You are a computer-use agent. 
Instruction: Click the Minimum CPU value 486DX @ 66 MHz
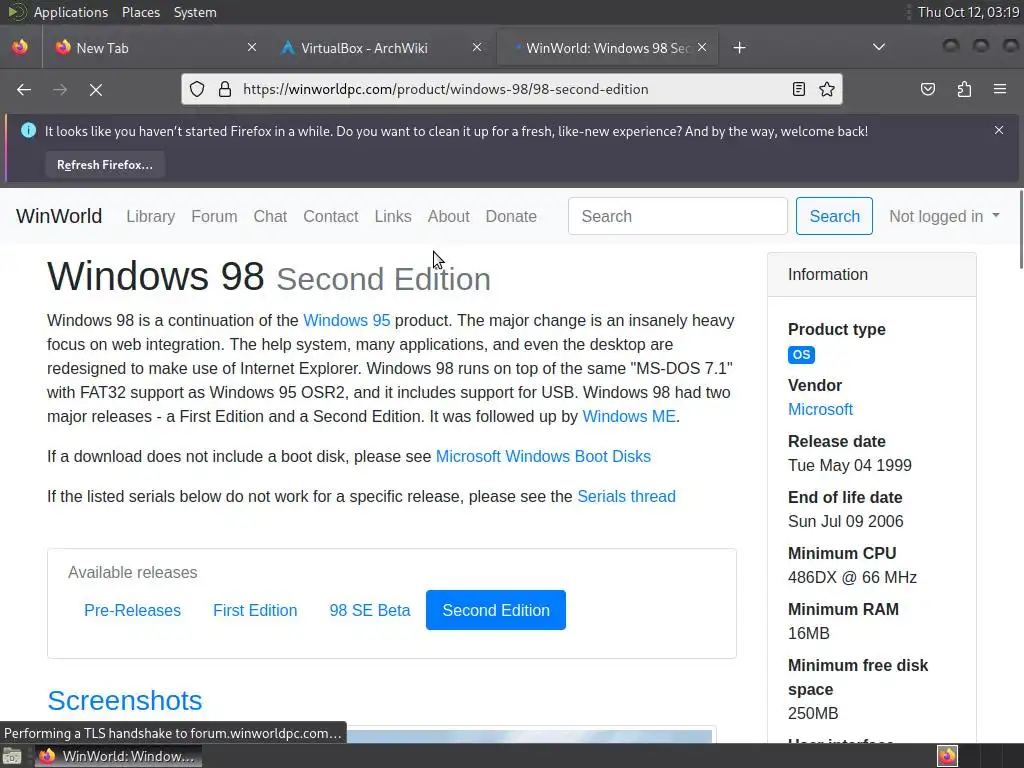point(852,577)
